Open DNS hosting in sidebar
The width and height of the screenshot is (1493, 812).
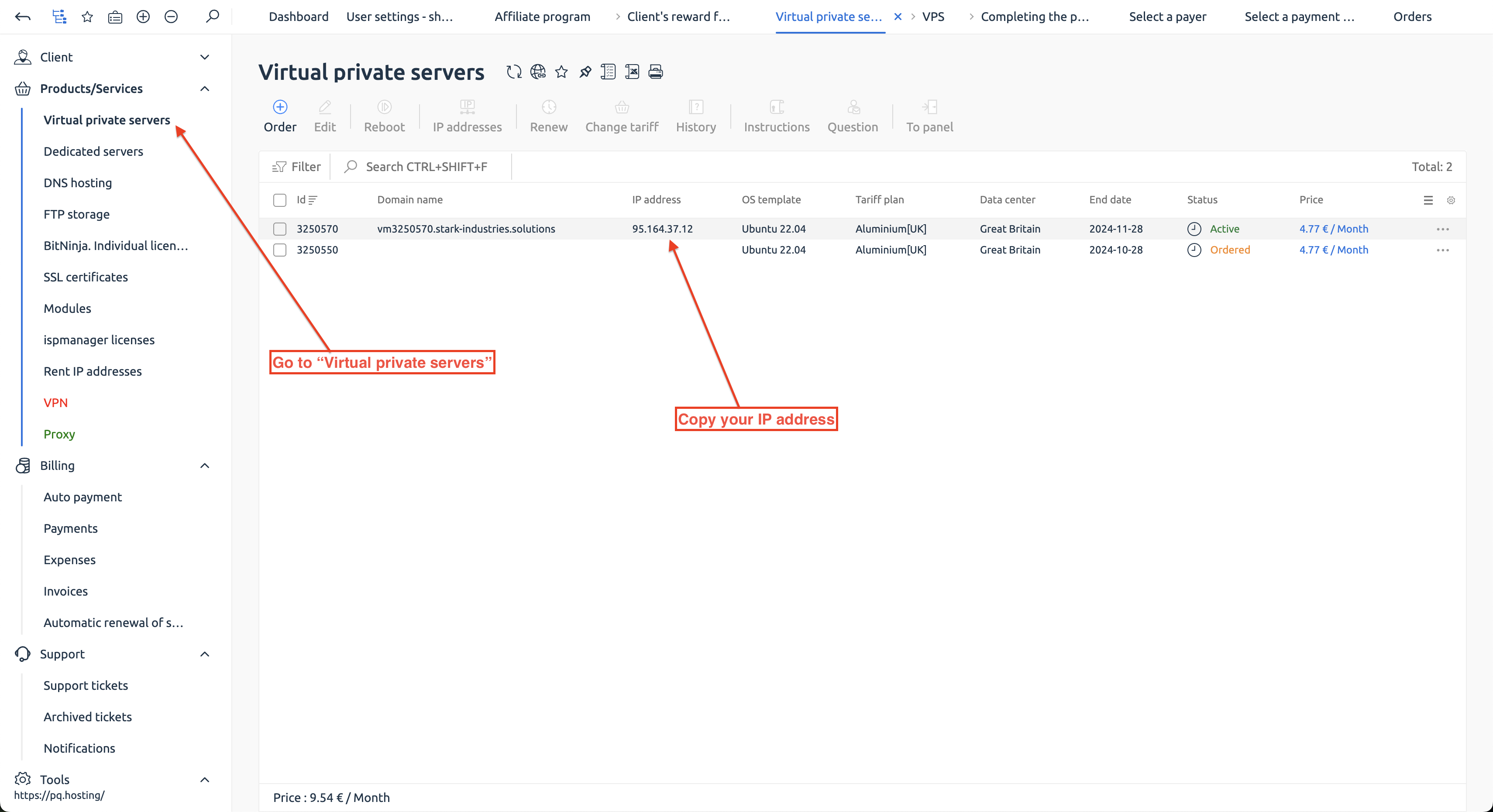pyautogui.click(x=78, y=182)
